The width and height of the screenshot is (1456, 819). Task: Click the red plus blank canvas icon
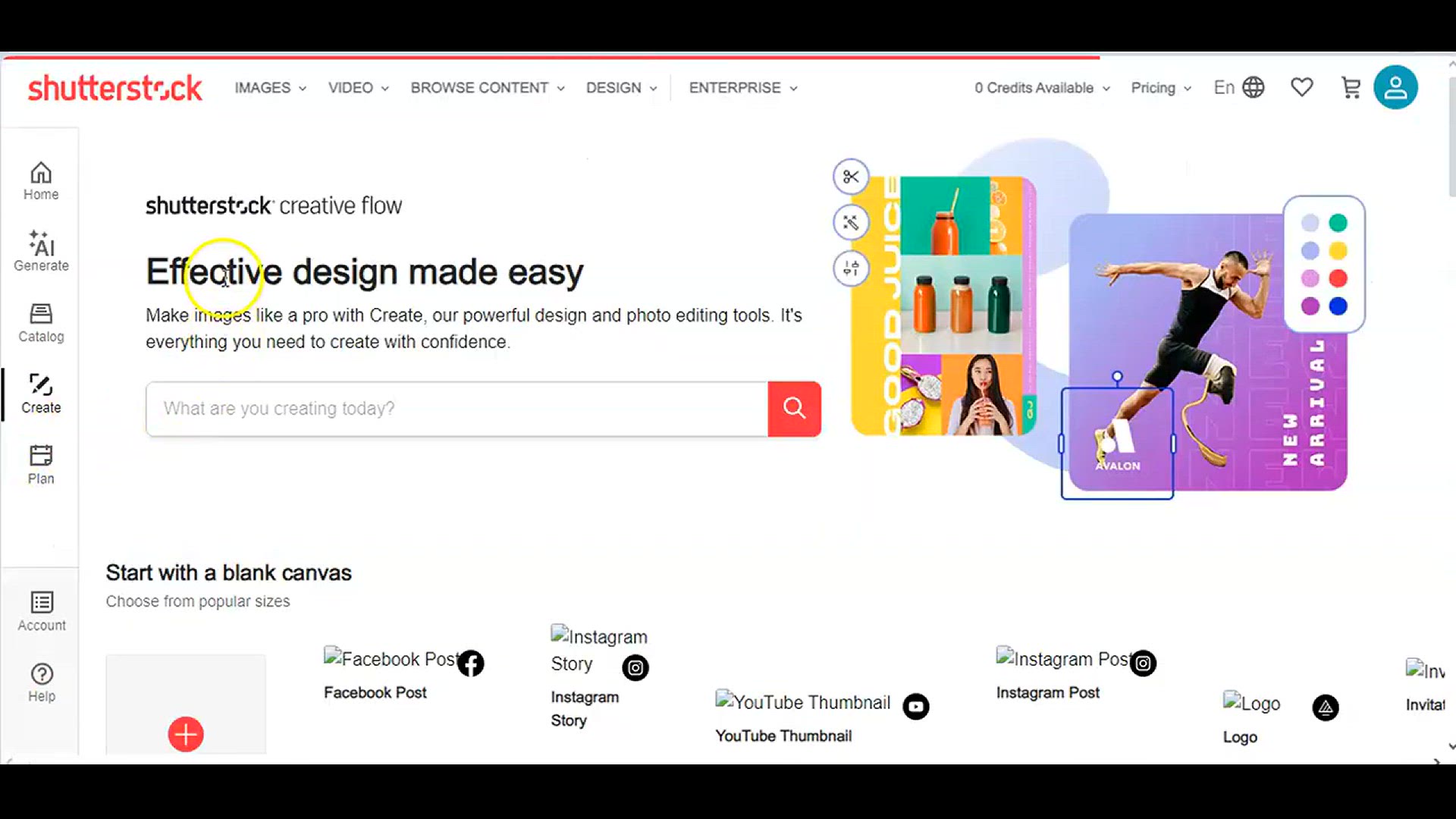coord(186,734)
